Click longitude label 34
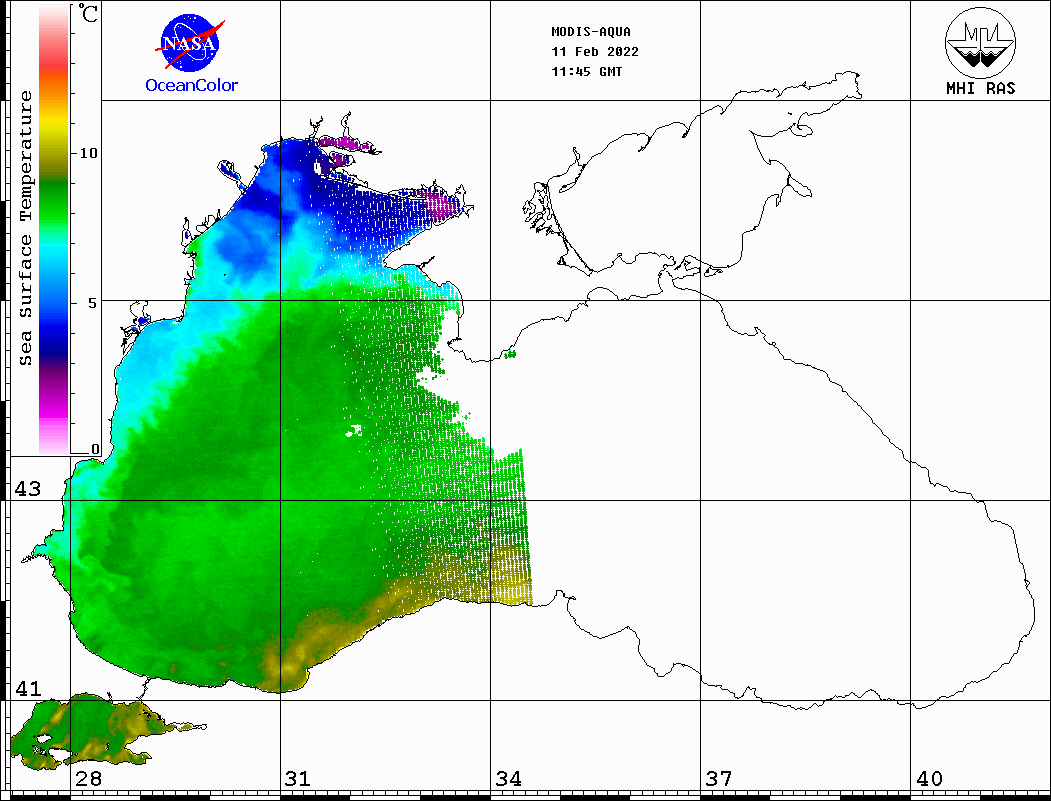The height and width of the screenshot is (801, 1051). 508,778
